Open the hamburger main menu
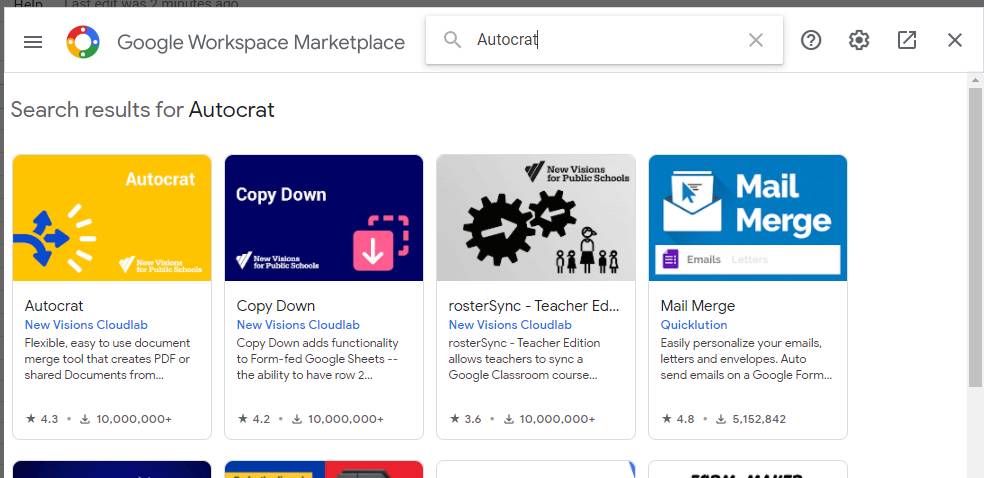The height and width of the screenshot is (478, 984). 33,42
